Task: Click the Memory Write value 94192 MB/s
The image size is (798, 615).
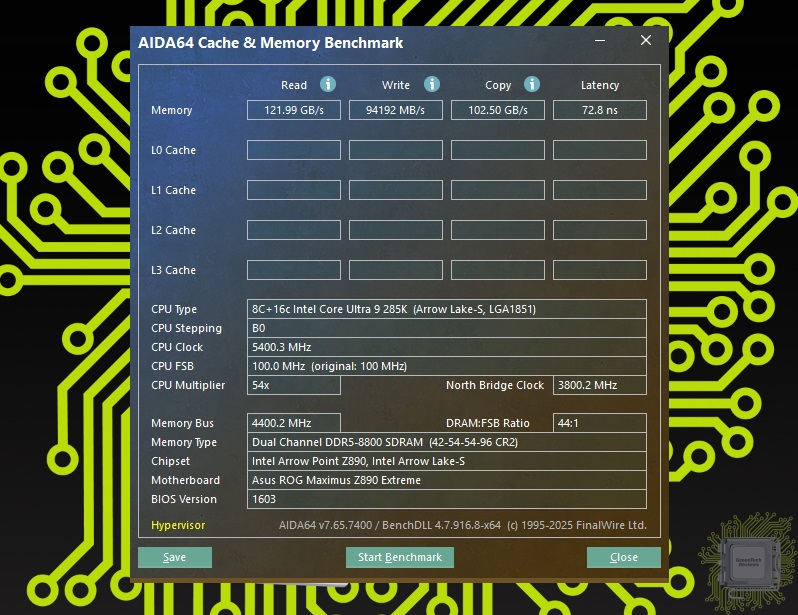Action: (x=396, y=110)
